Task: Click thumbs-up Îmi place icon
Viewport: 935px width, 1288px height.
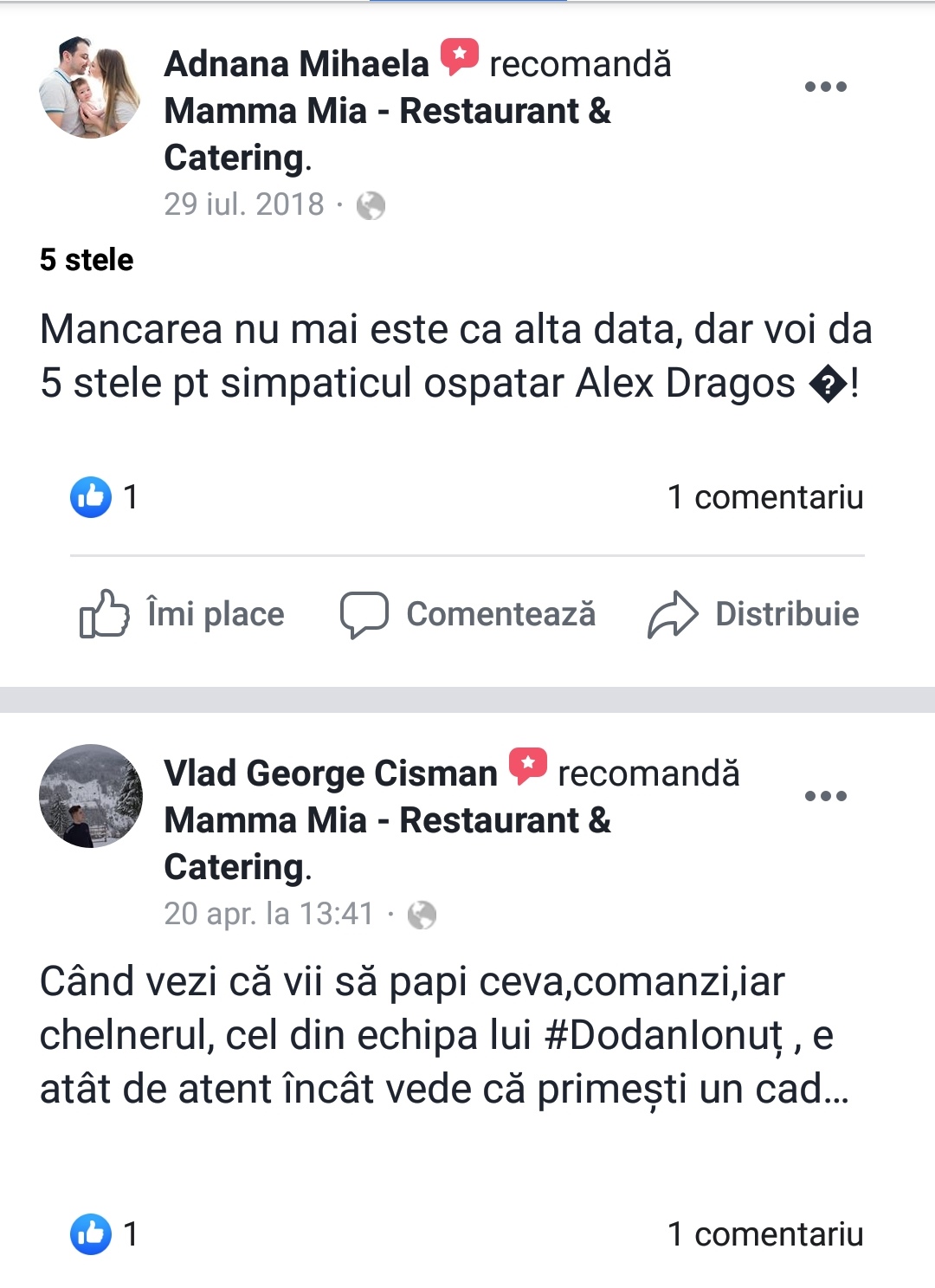Action: (104, 614)
